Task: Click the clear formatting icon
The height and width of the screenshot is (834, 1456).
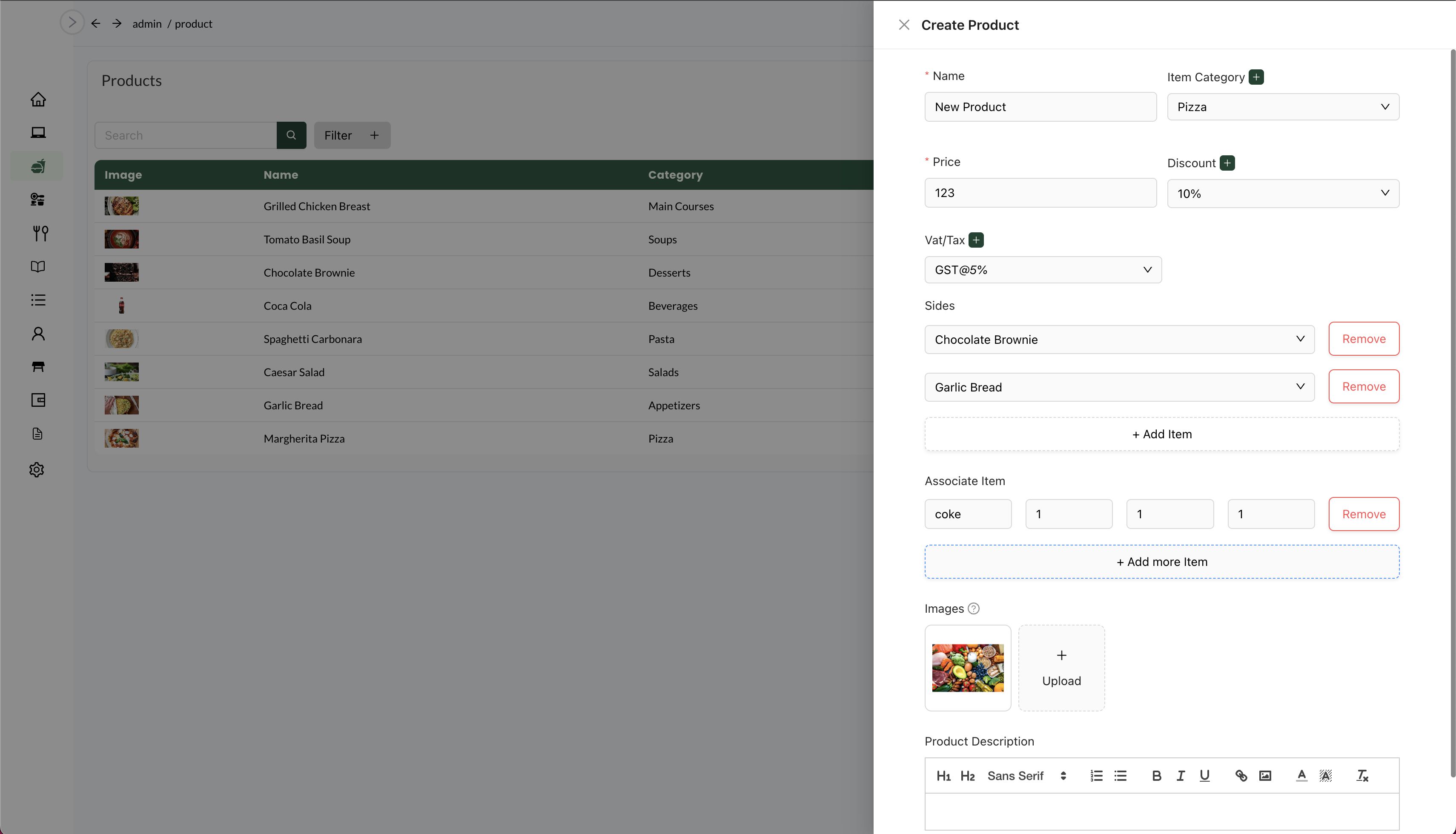Action: point(1362,776)
